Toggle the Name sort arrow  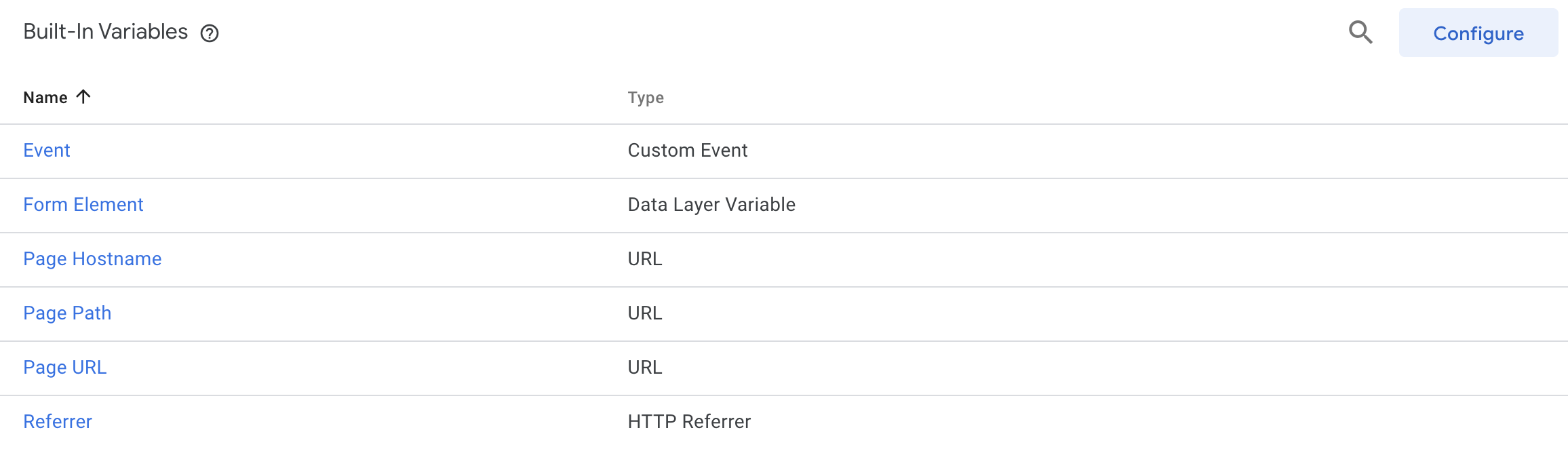pyautogui.click(x=83, y=97)
